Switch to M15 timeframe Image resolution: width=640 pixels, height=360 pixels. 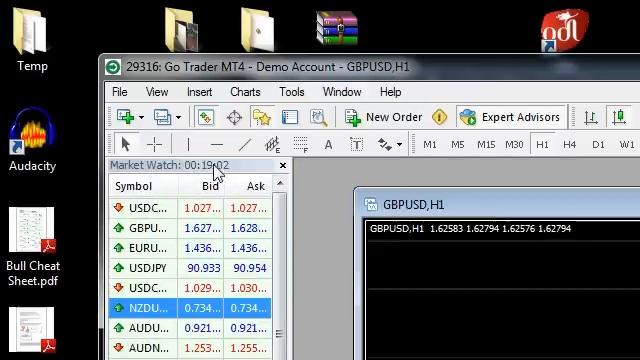(486, 144)
